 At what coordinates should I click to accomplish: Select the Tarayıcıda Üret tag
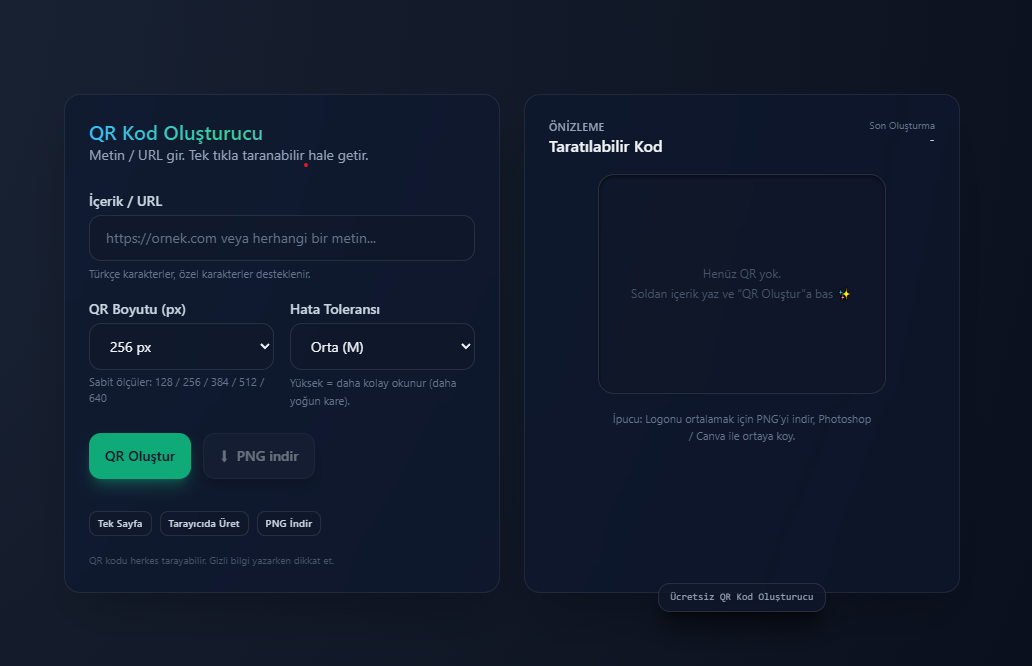[x=204, y=524]
